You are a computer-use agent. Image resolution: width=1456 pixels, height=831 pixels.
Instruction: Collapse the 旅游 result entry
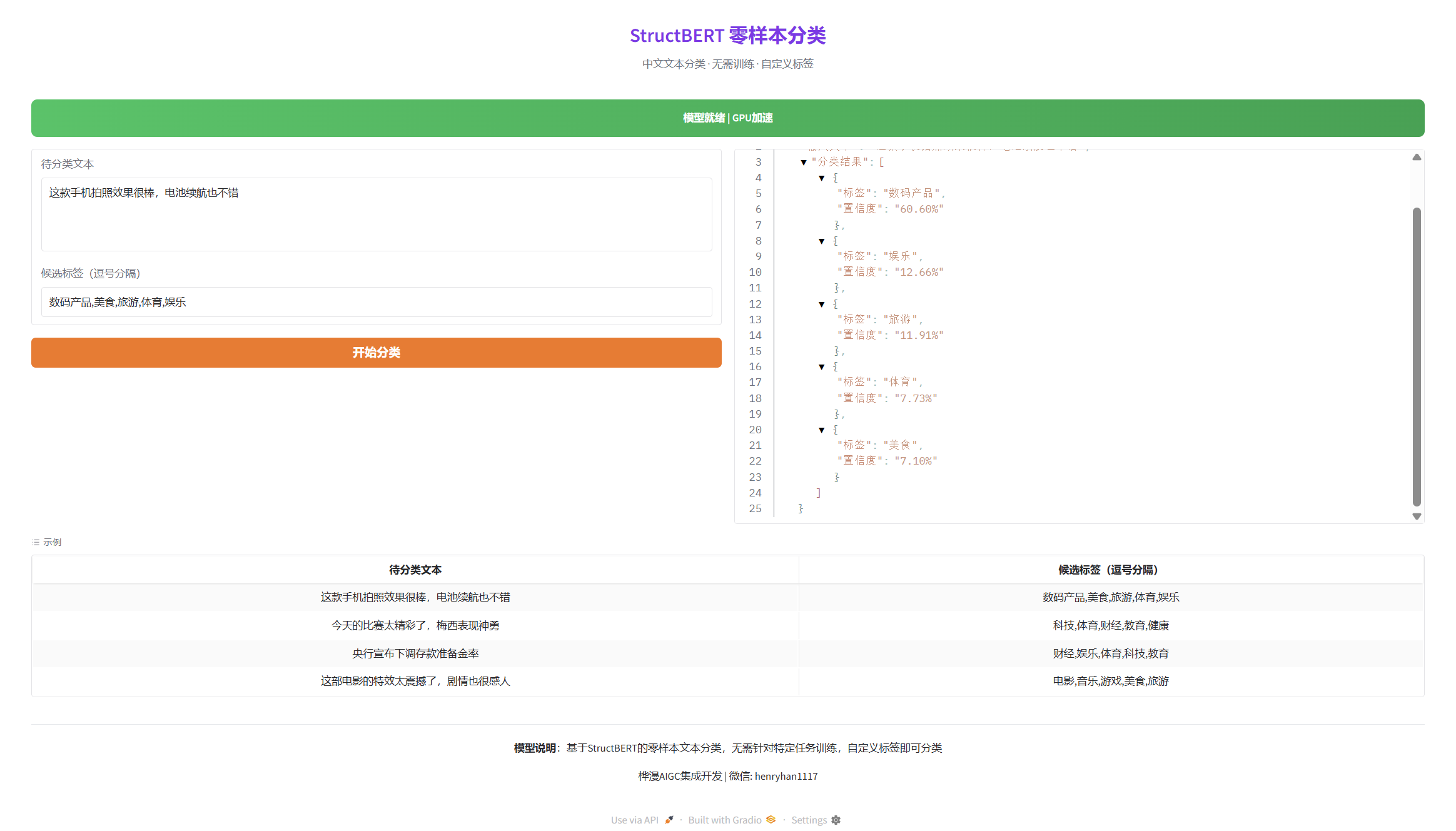click(x=821, y=304)
